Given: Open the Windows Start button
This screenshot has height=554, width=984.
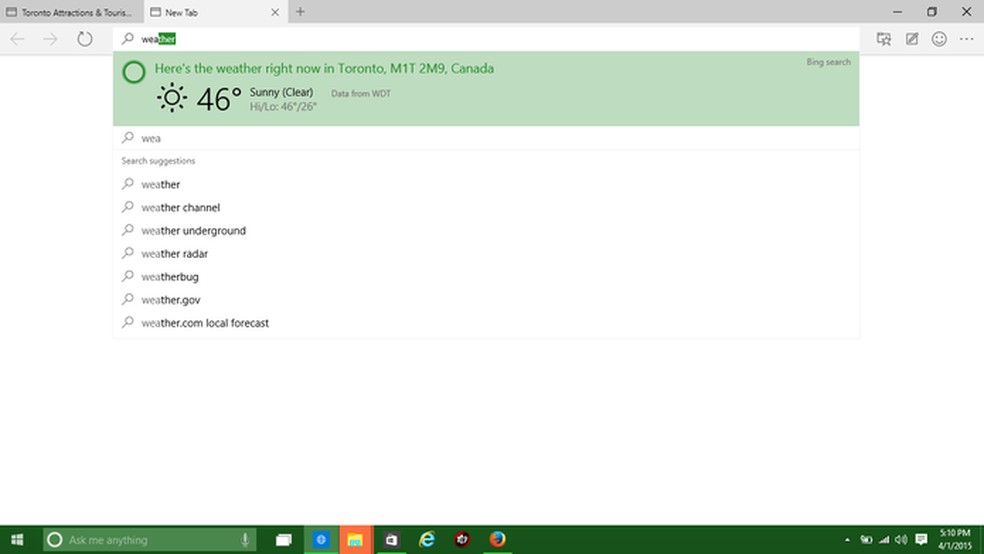Looking at the screenshot, I should 18,540.
